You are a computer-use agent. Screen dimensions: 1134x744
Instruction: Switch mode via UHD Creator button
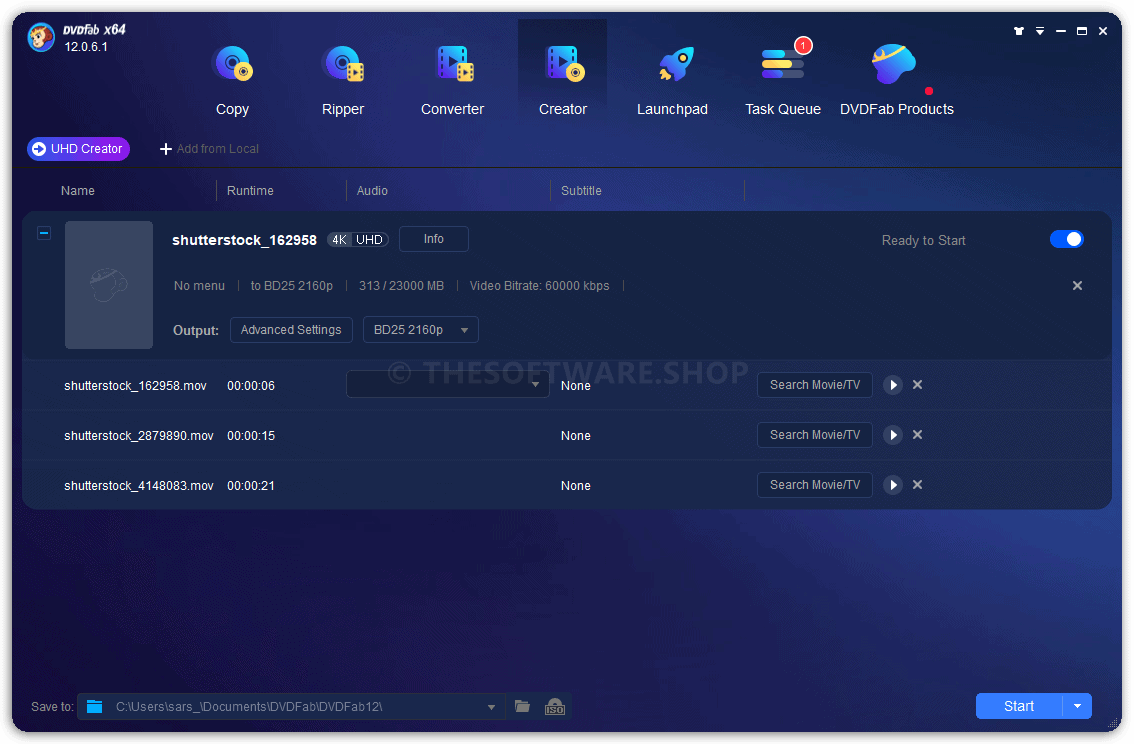78,149
